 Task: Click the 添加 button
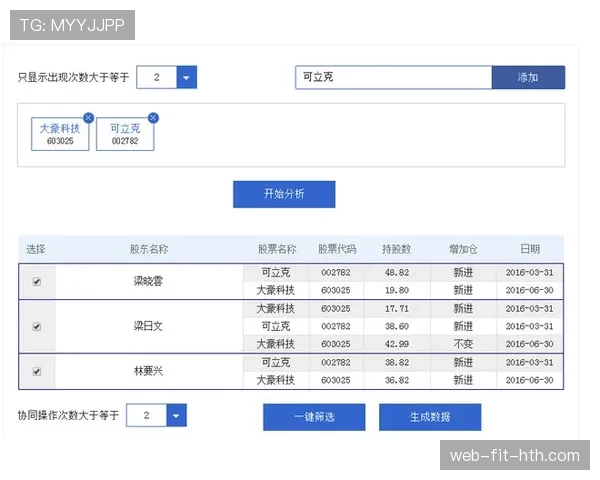pyautogui.click(x=528, y=77)
